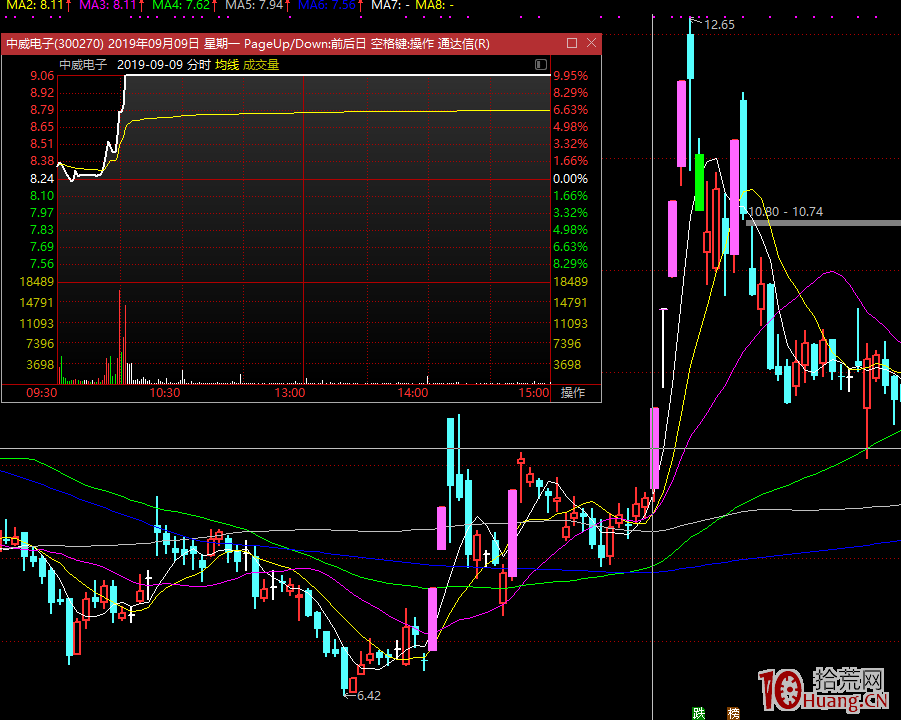Click the brown 榜 marker icon
The image size is (901, 720).
pos(734,714)
